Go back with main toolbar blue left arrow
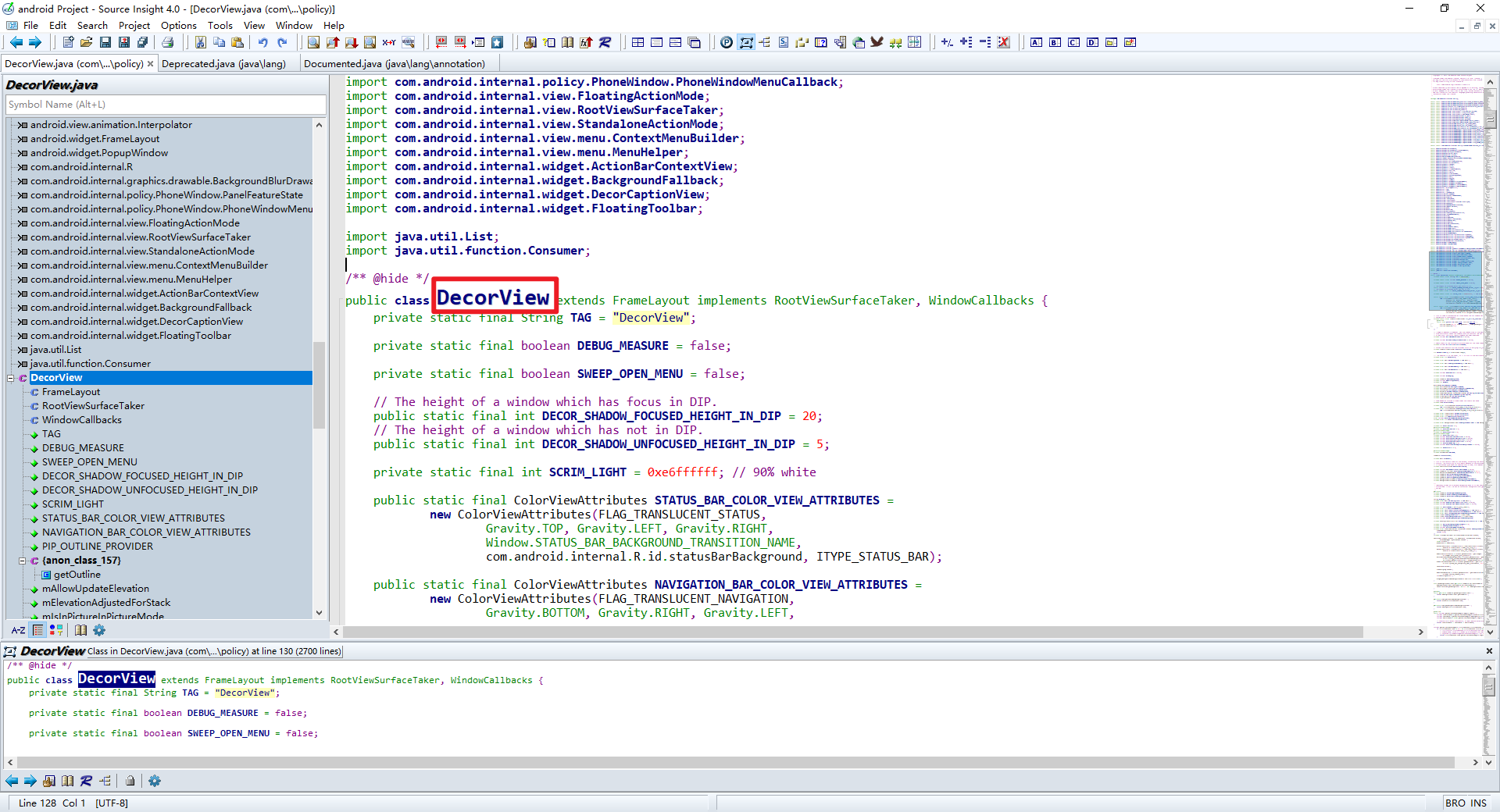 [x=16, y=42]
